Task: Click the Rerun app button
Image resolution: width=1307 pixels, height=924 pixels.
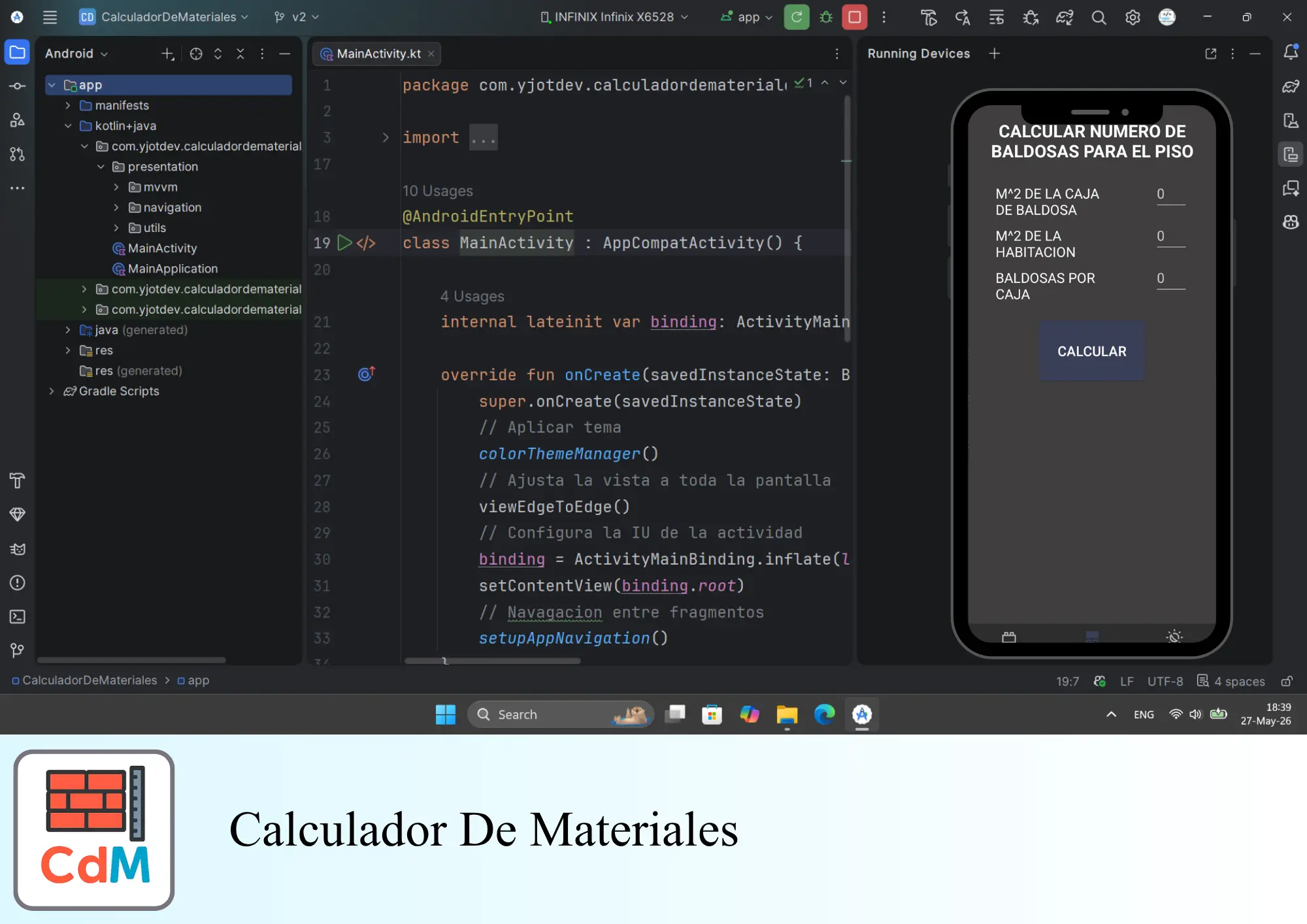Action: tap(797, 17)
